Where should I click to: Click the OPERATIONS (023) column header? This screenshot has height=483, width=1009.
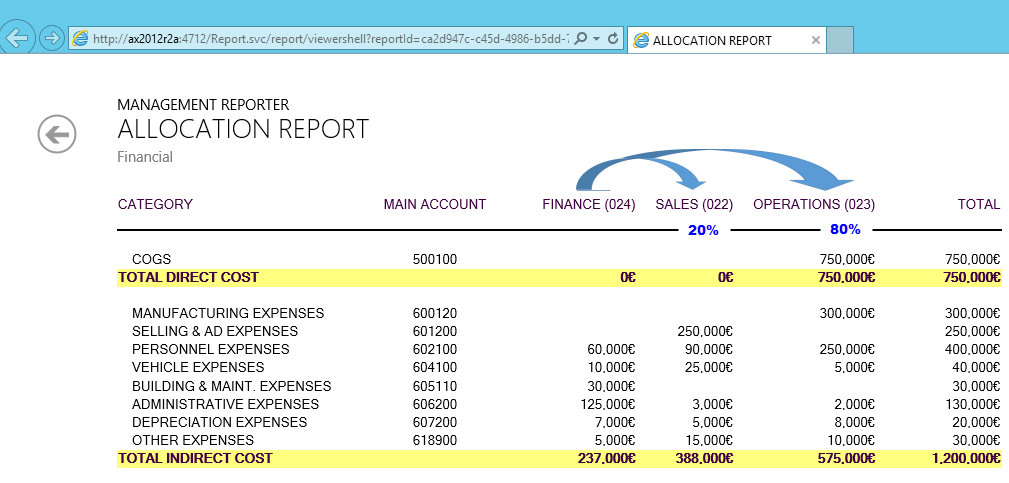[813, 204]
